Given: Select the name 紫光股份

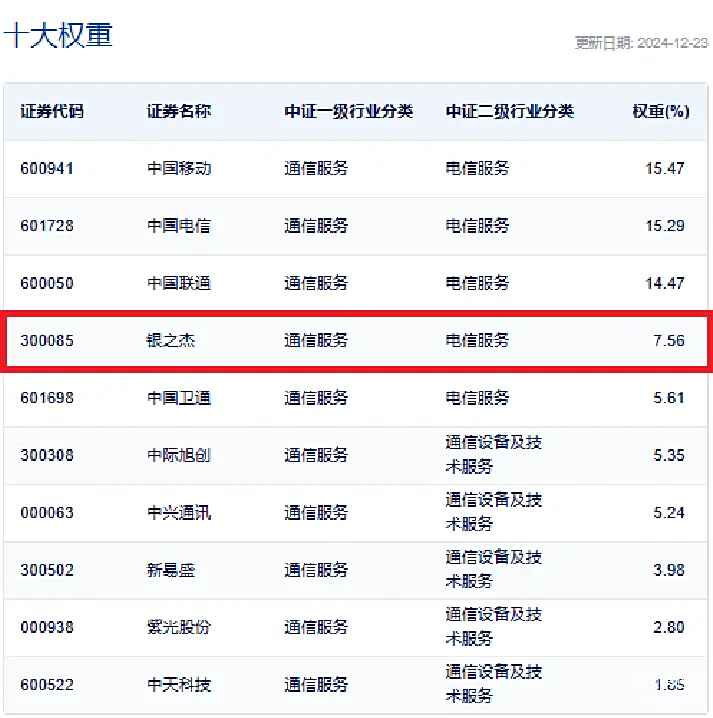Looking at the screenshot, I should (x=179, y=627).
